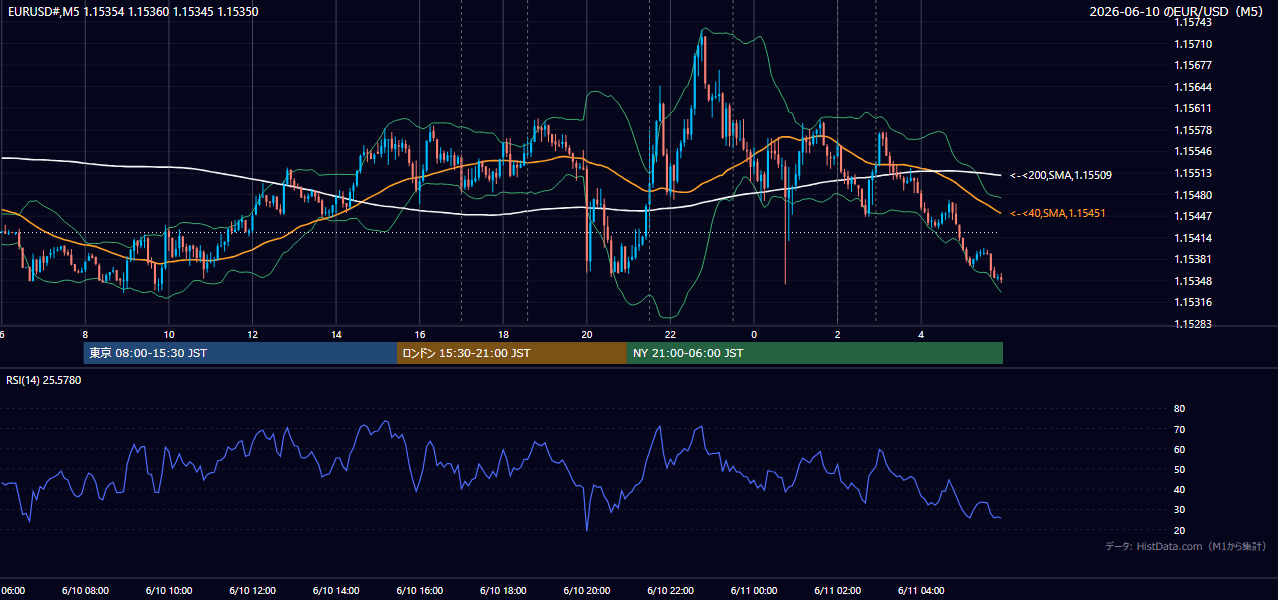Click RSI scale level 40
The width and height of the screenshot is (1278, 600).
pos(1179,489)
